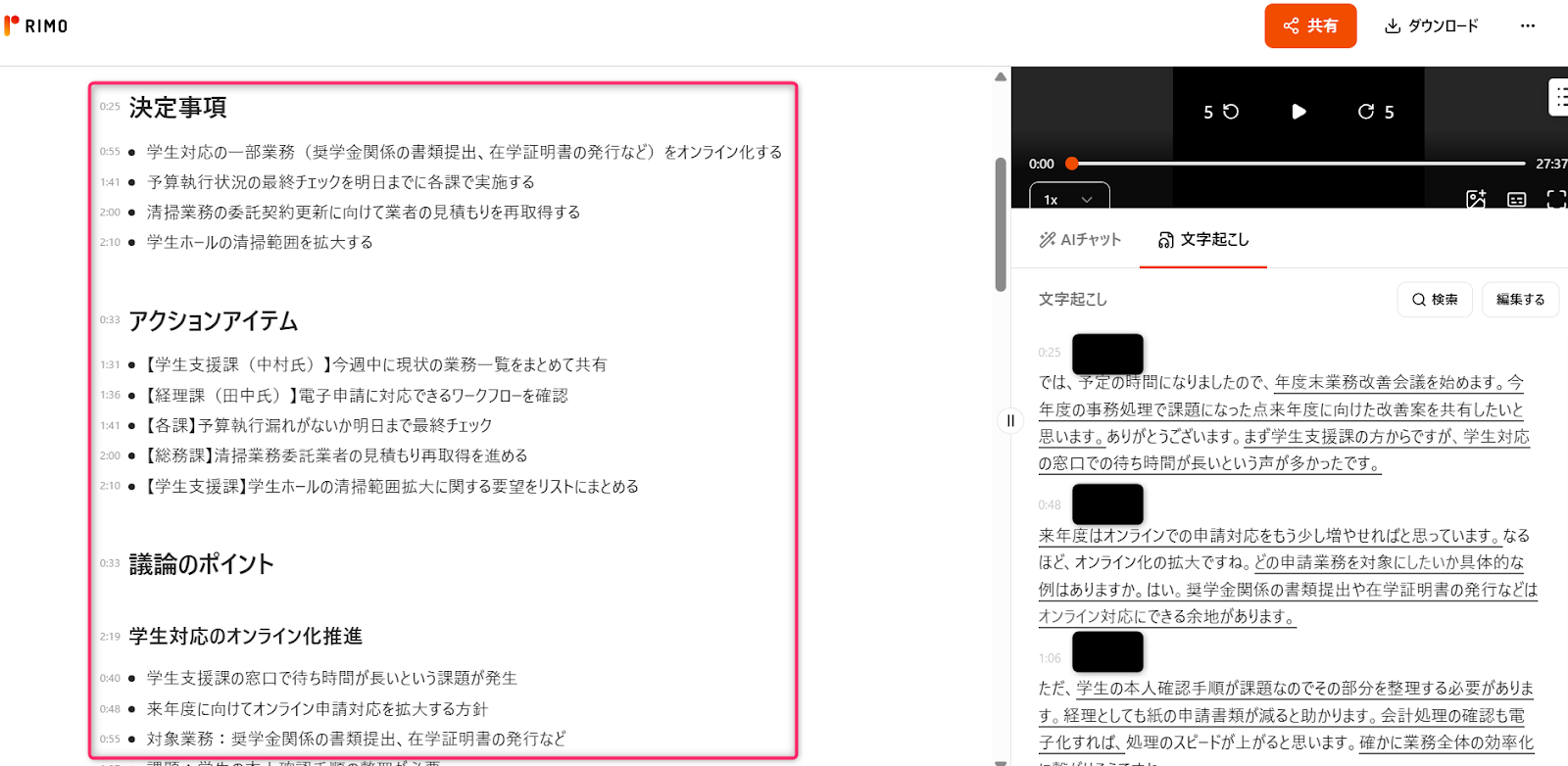Click the ダウンロード download button
Viewport: 1568px width, 766px height.
[x=1431, y=25]
